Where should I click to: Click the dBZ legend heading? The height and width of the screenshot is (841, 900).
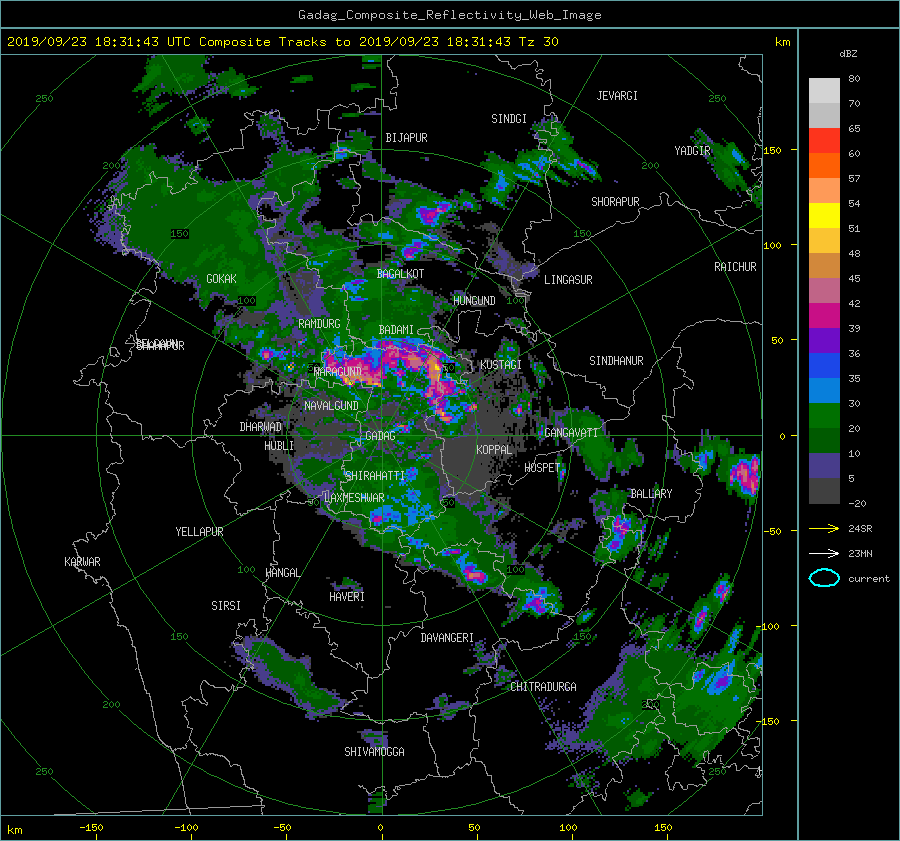click(848, 54)
